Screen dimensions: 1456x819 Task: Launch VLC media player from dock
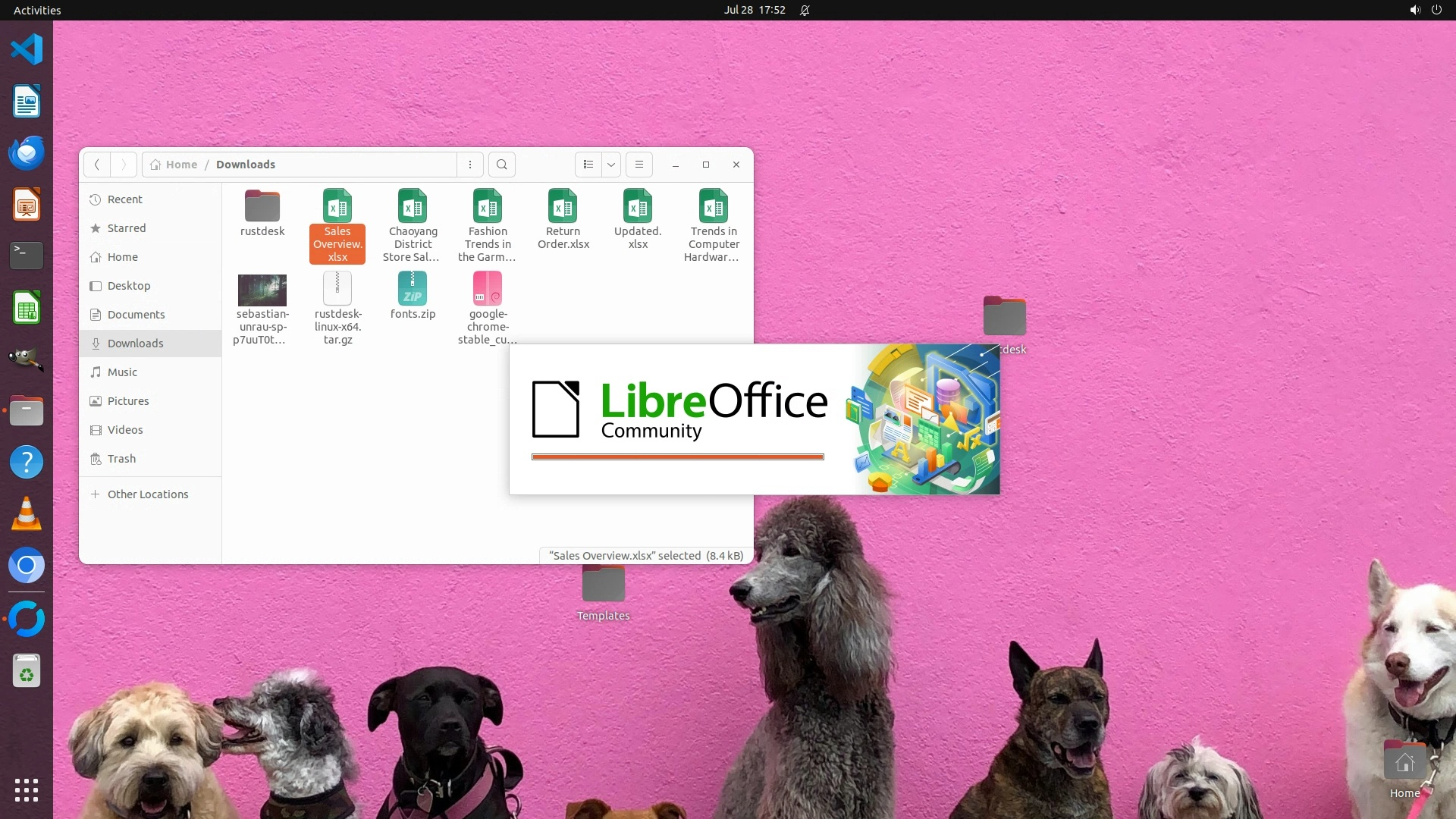click(x=27, y=514)
